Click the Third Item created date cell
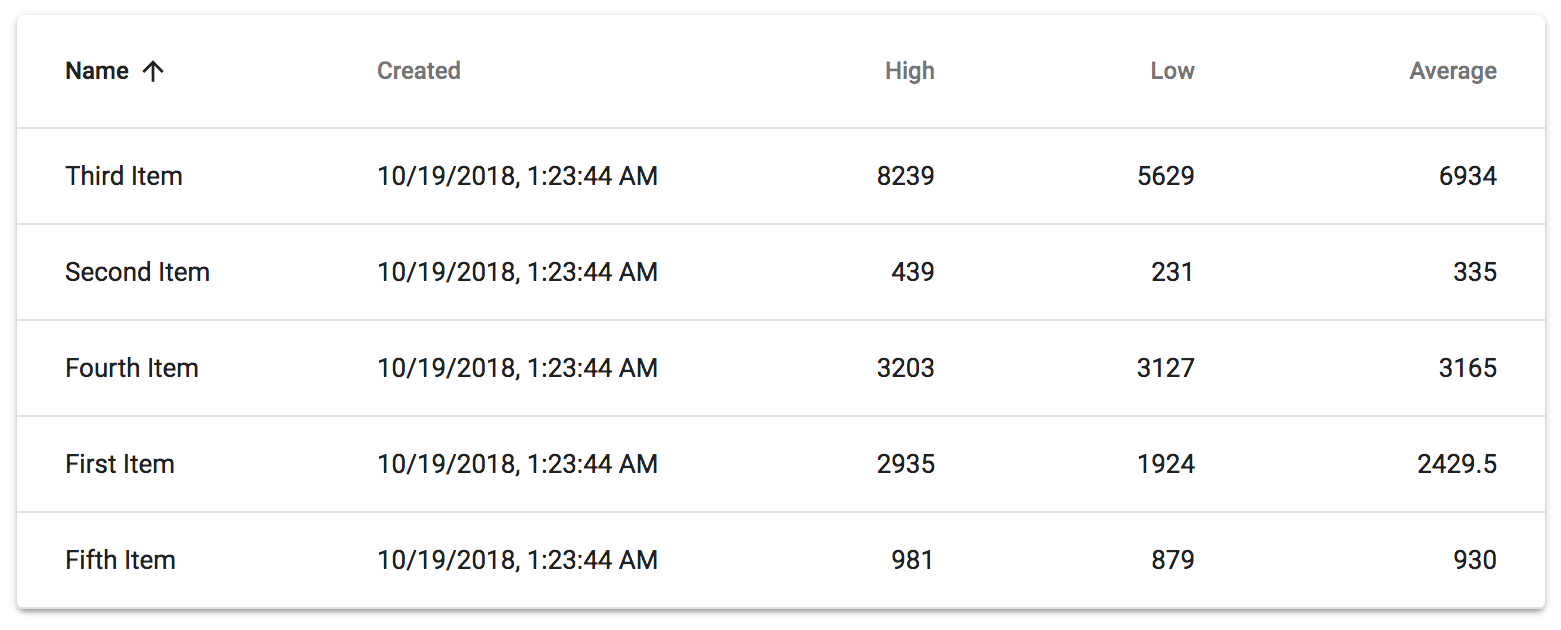 [x=517, y=177]
